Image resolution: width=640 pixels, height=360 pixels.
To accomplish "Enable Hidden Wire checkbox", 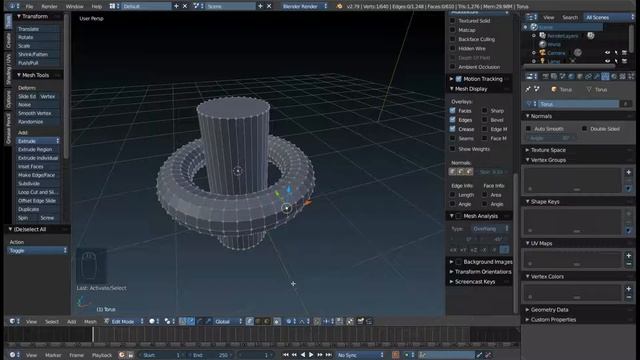I will pos(452,48).
